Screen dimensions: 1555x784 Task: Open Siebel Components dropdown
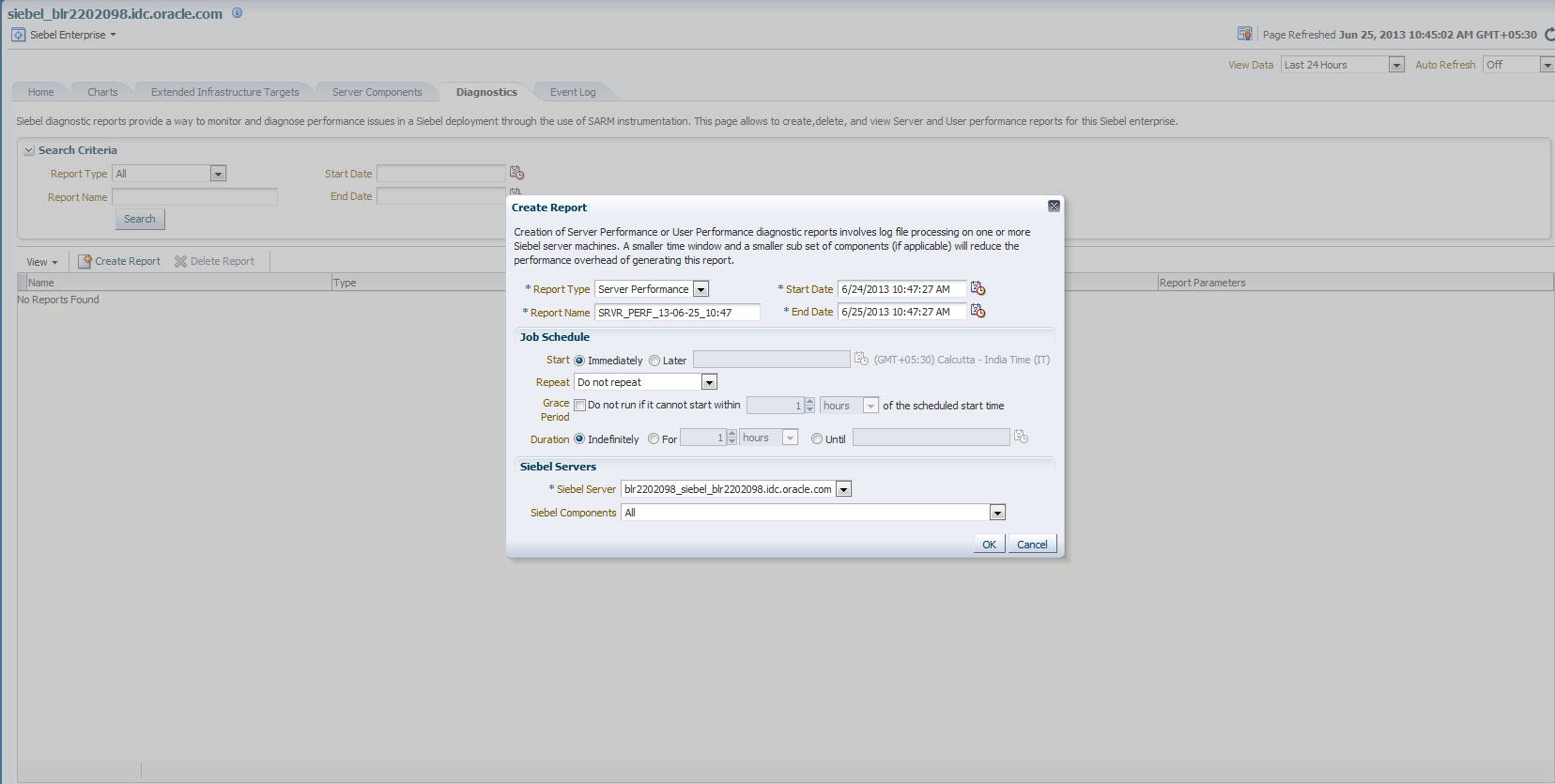(x=997, y=513)
